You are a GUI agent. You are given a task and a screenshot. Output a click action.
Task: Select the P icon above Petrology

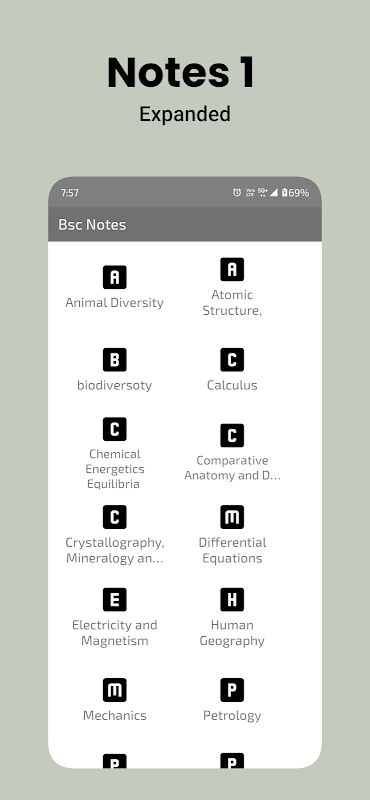click(232, 690)
